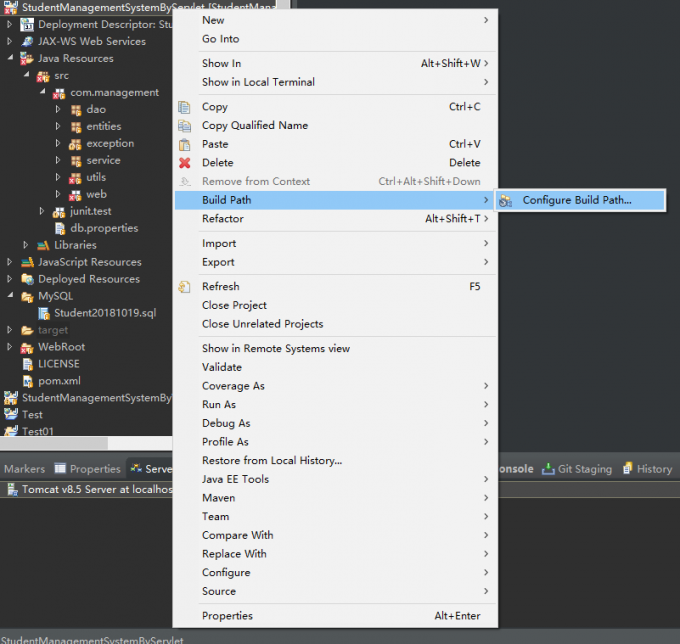Choose Configure Build Path option
Image resolution: width=680 pixels, height=644 pixels.
coord(576,201)
